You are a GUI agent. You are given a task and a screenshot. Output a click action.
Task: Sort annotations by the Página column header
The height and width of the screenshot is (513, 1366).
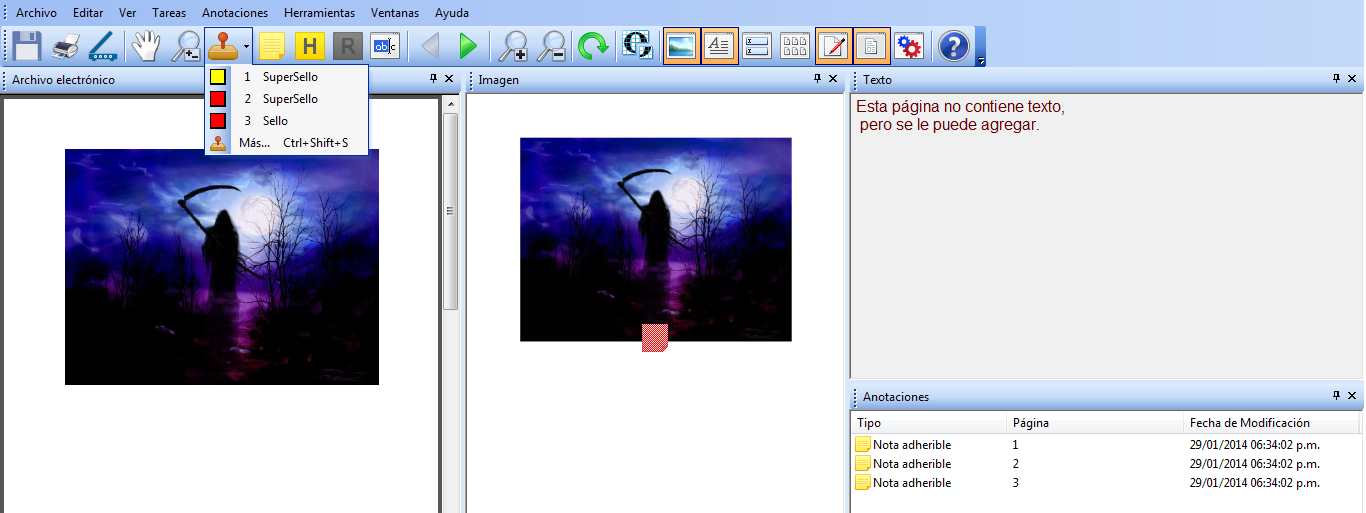pyautogui.click(x=1094, y=423)
